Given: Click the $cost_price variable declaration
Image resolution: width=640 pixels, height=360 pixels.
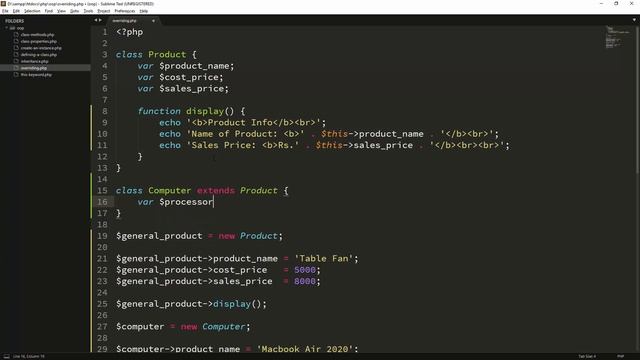Looking at the screenshot, I should click(x=191, y=77).
